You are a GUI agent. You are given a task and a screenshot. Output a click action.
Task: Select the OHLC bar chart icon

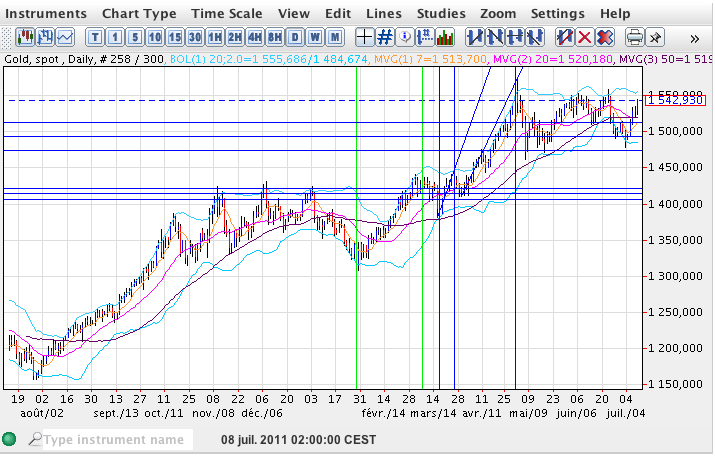tap(45, 37)
